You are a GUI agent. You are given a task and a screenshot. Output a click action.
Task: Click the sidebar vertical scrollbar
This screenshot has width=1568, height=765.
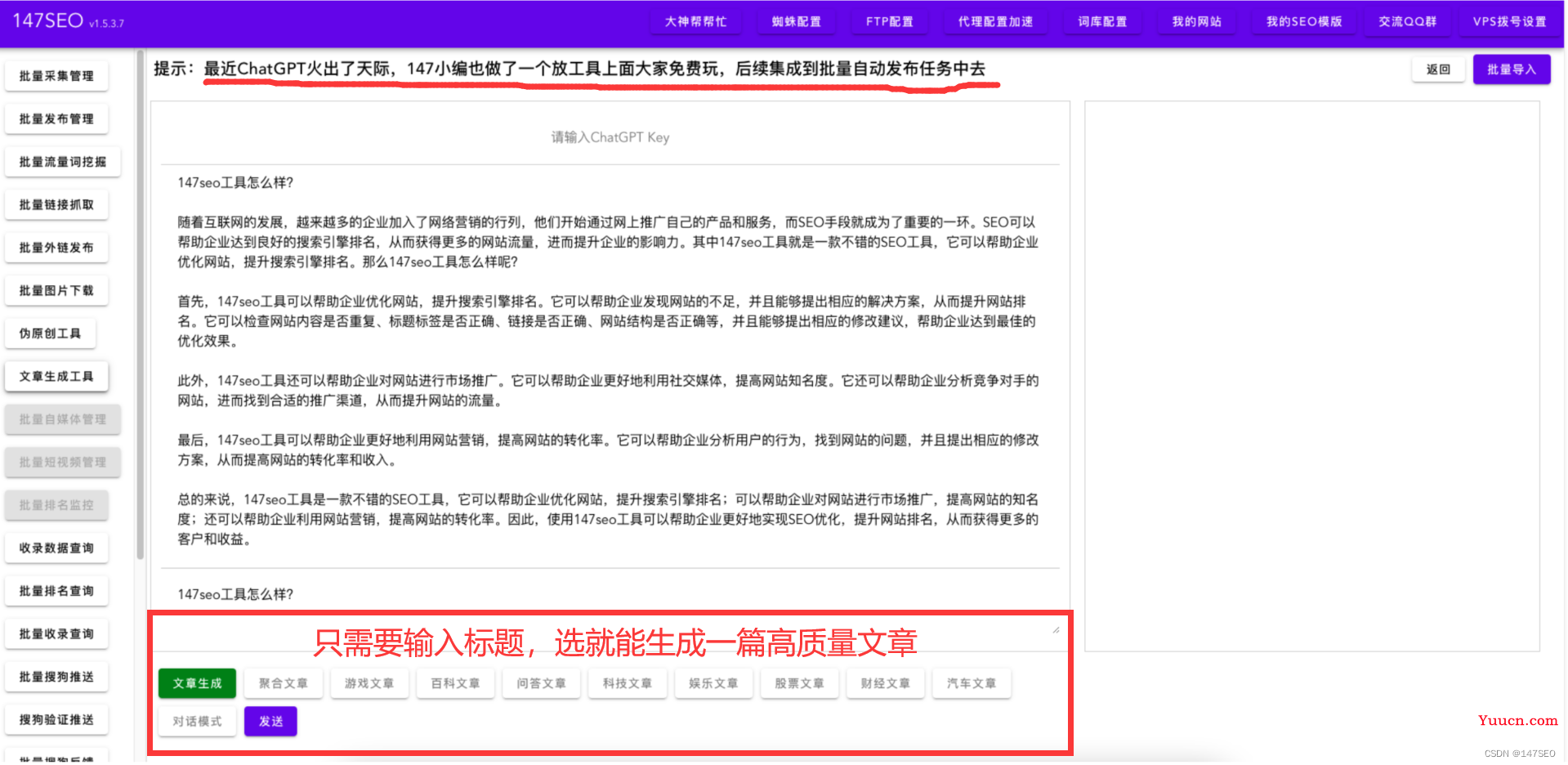point(141,306)
